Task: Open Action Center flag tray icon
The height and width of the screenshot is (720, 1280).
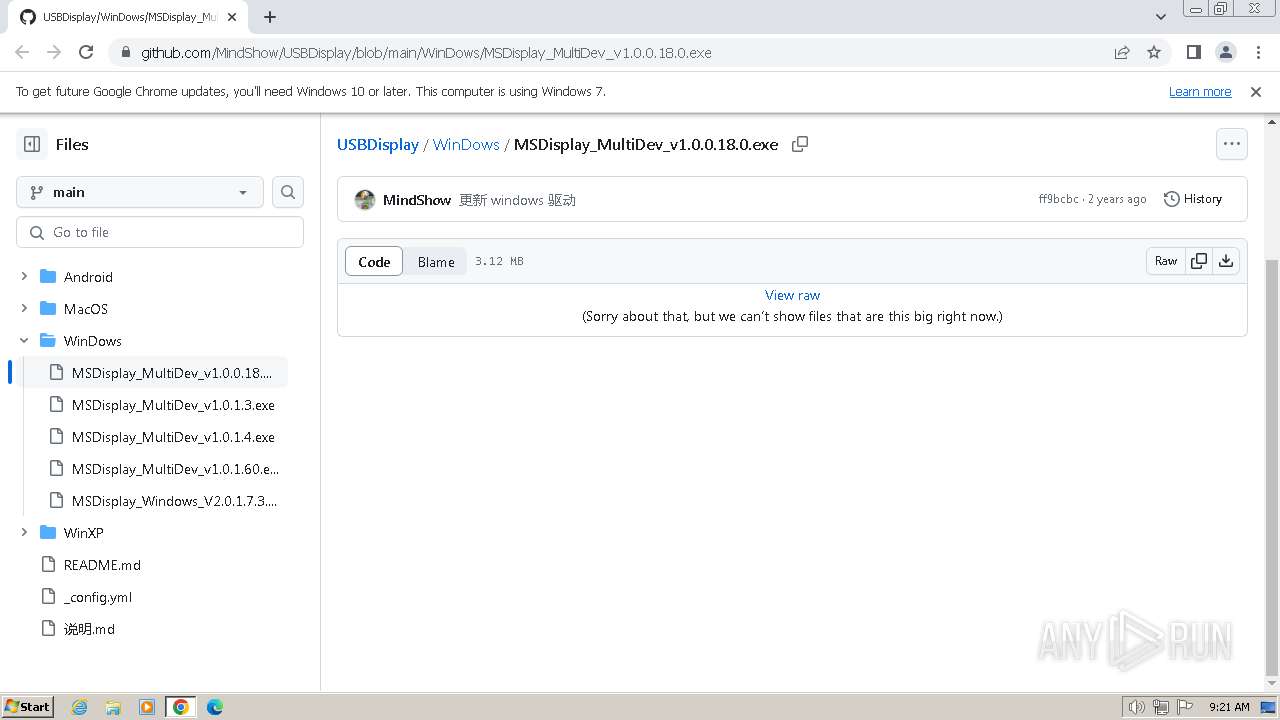Action: [x=1185, y=707]
